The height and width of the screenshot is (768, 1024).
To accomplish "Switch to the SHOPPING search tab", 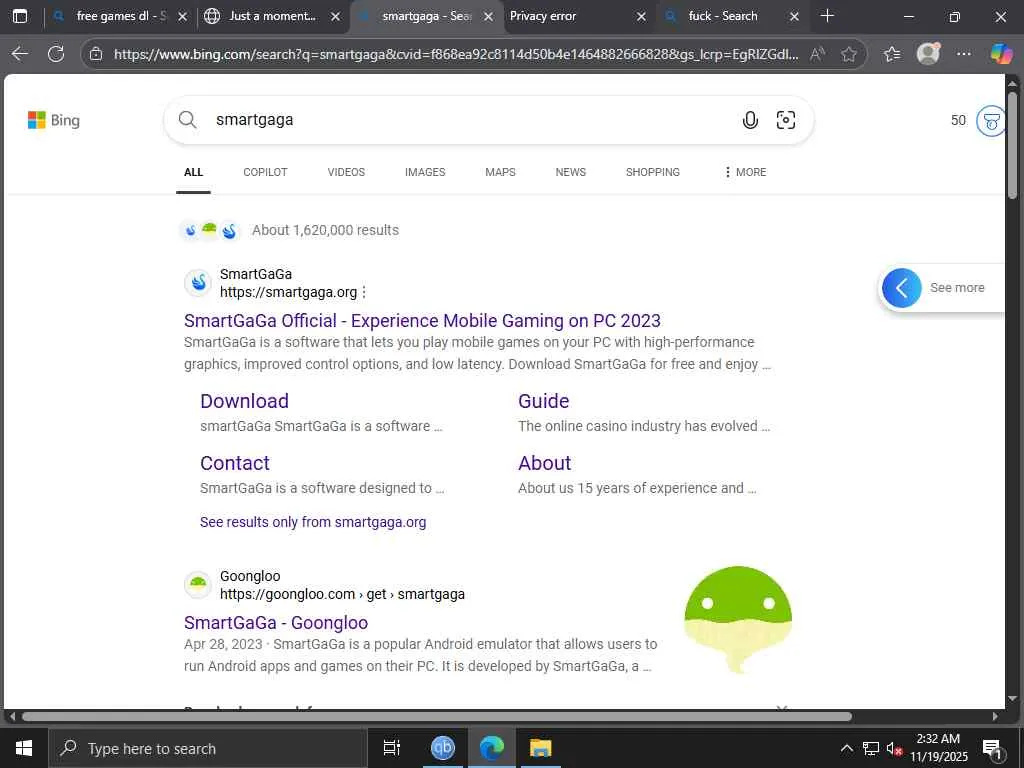I will point(652,172).
